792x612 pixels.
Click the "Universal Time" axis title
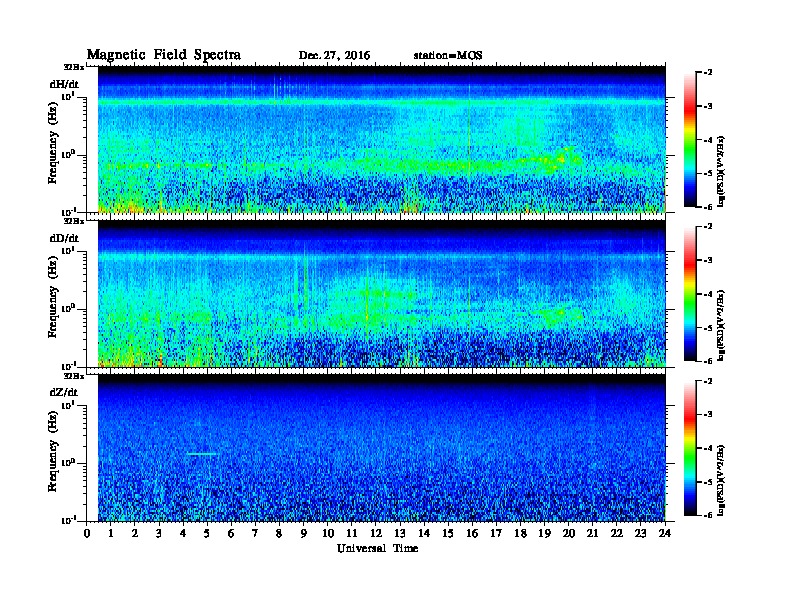click(377, 548)
